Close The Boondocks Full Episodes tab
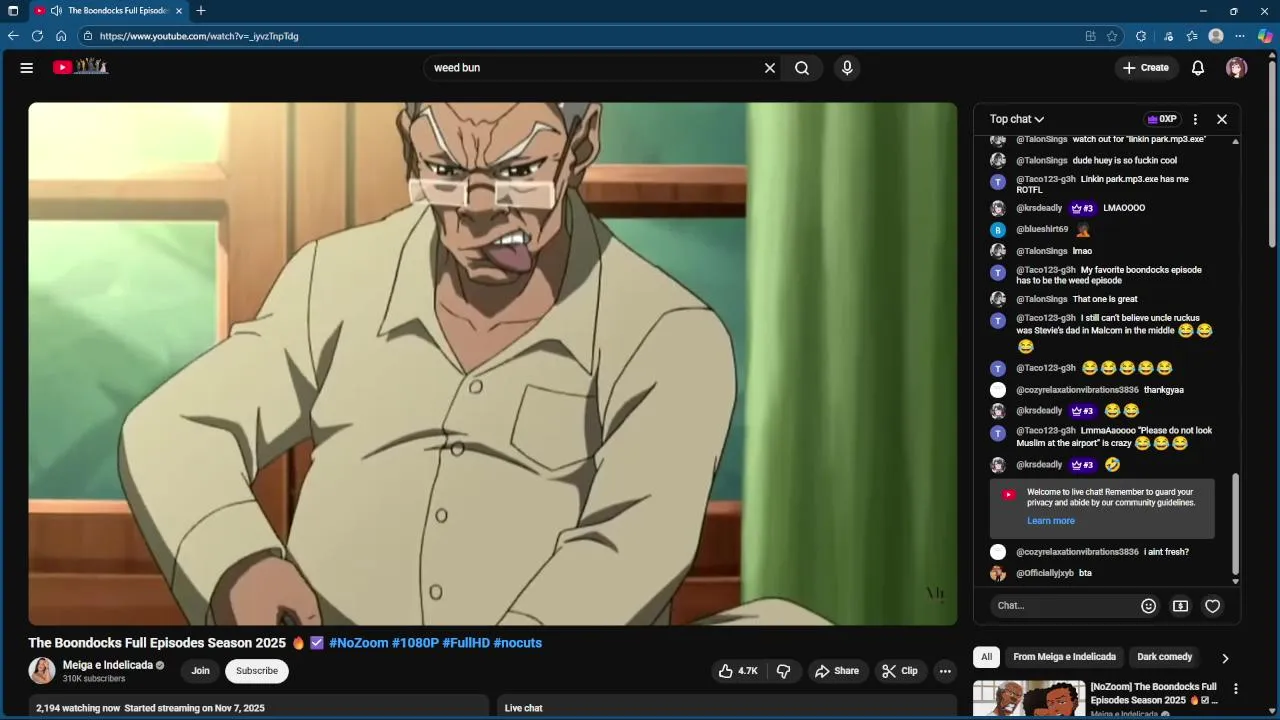Viewport: 1280px width, 720px height. pos(179,11)
